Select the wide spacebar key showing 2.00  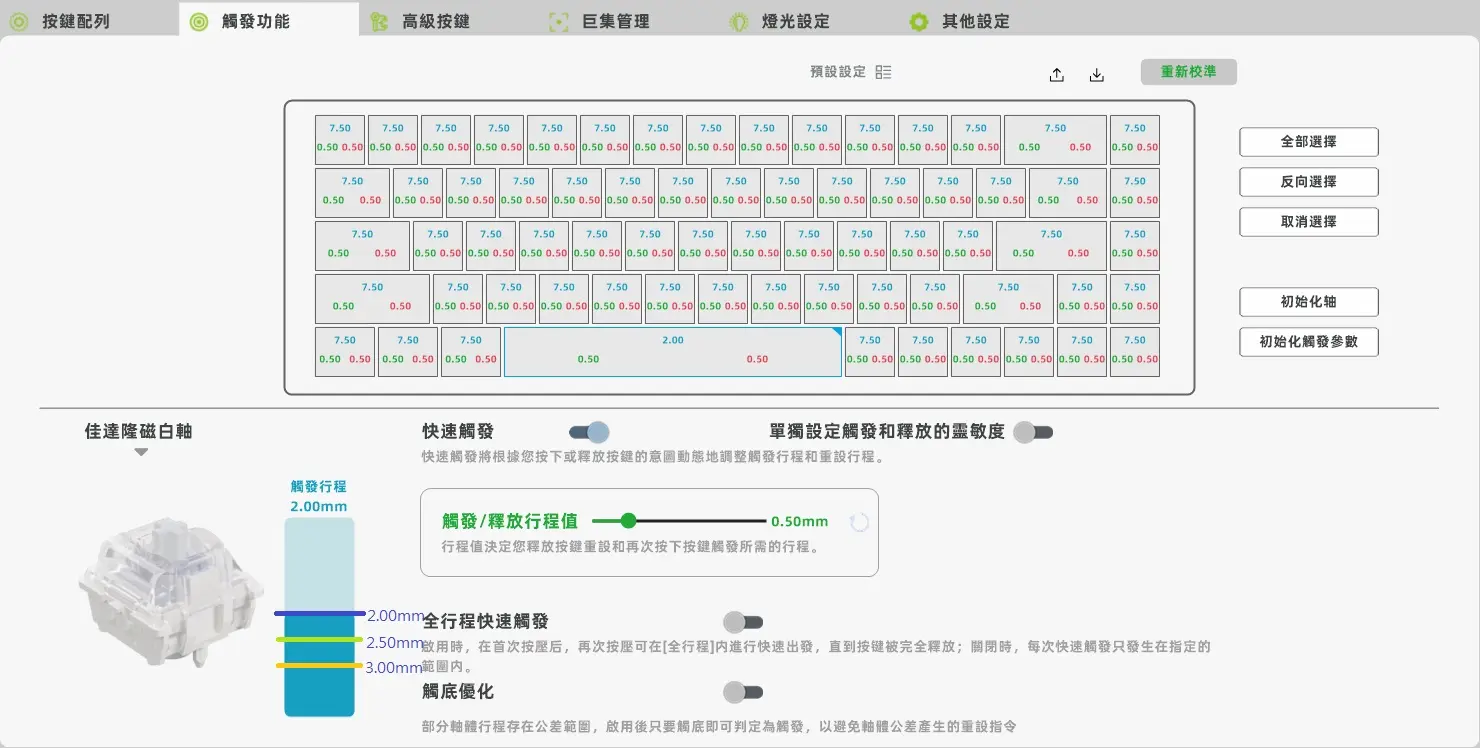coord(672,352)
